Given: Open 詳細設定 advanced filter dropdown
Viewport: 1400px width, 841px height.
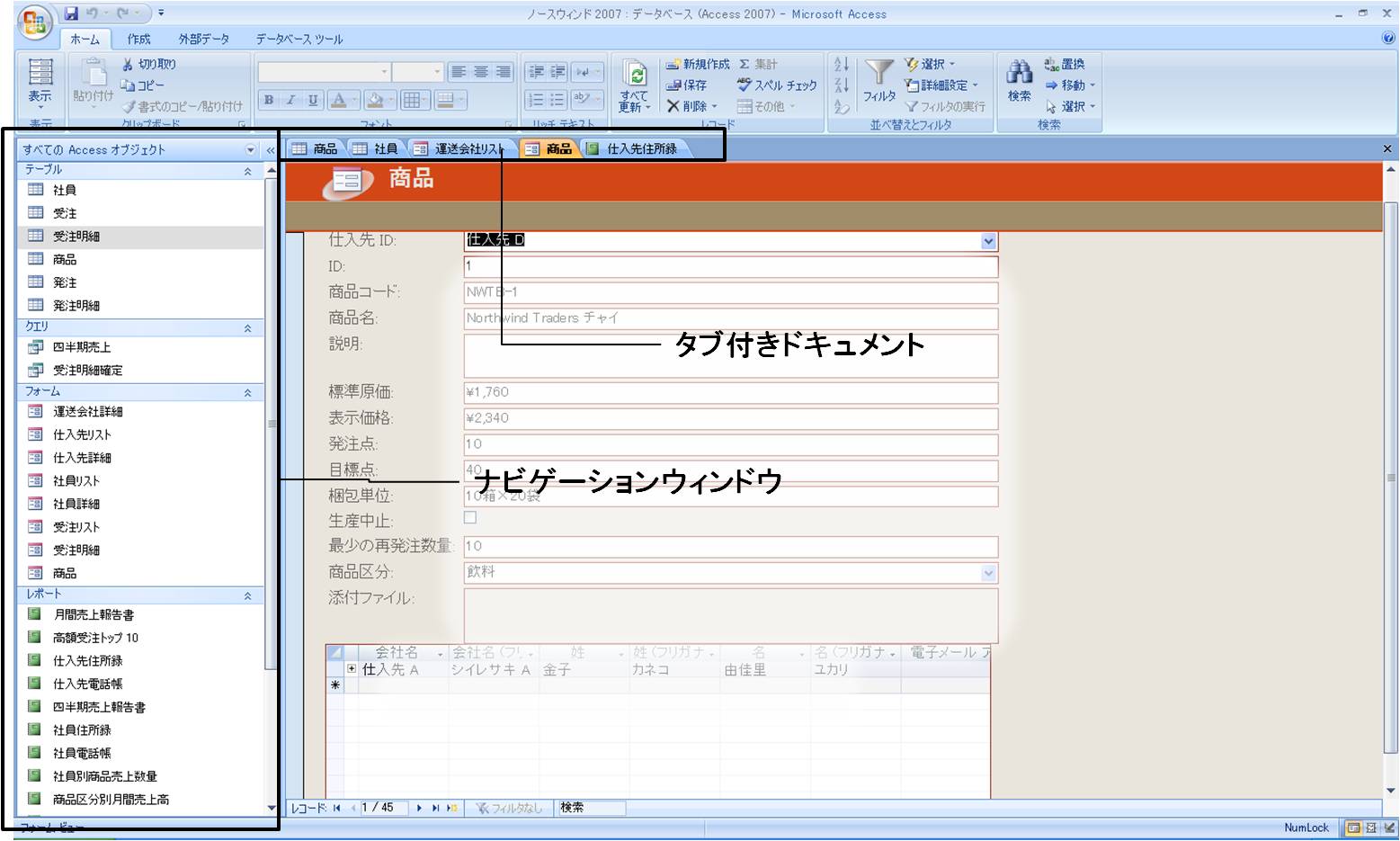Looking at the screenshot, I should pos(941,85).
